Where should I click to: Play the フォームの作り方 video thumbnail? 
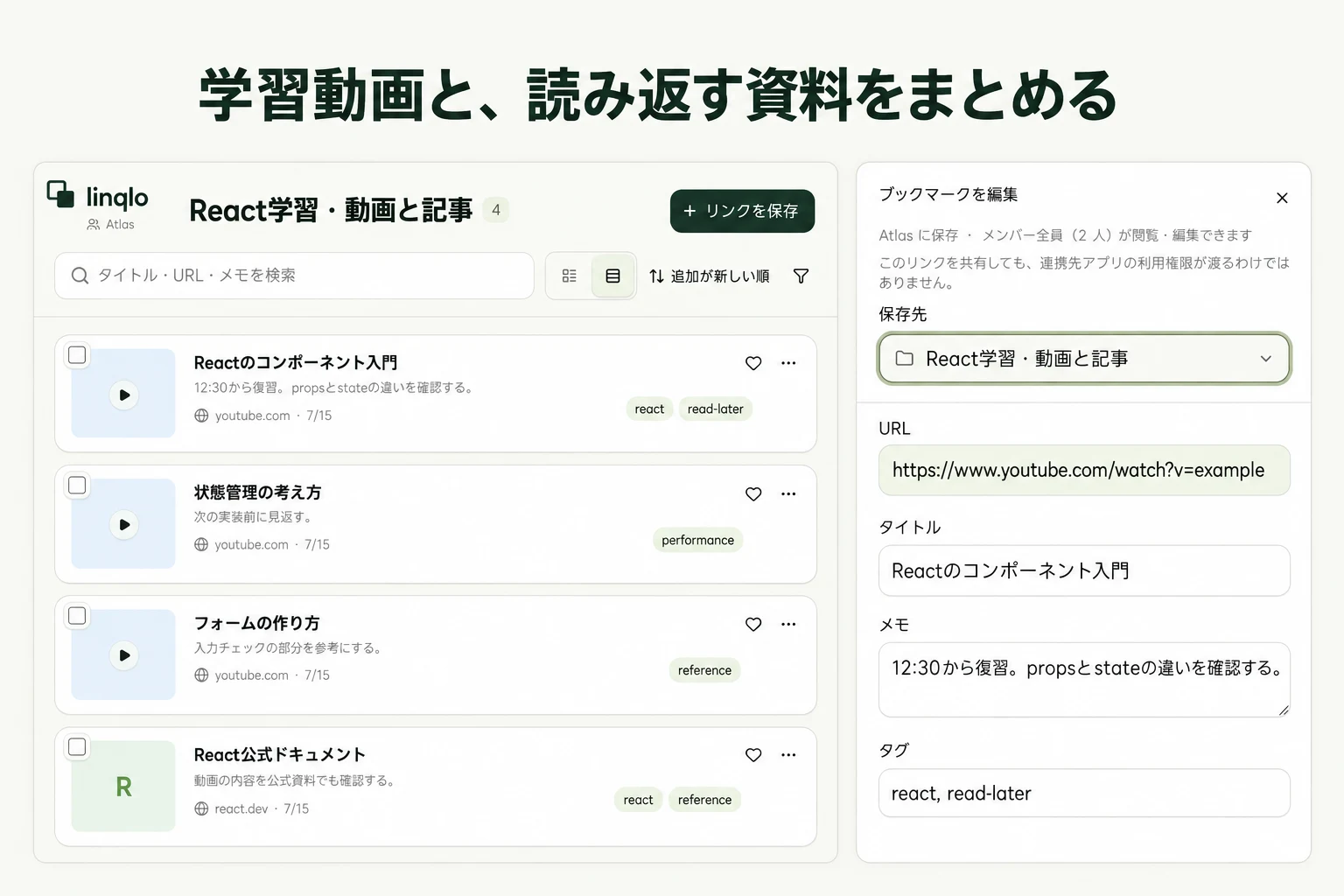(124, 654)
